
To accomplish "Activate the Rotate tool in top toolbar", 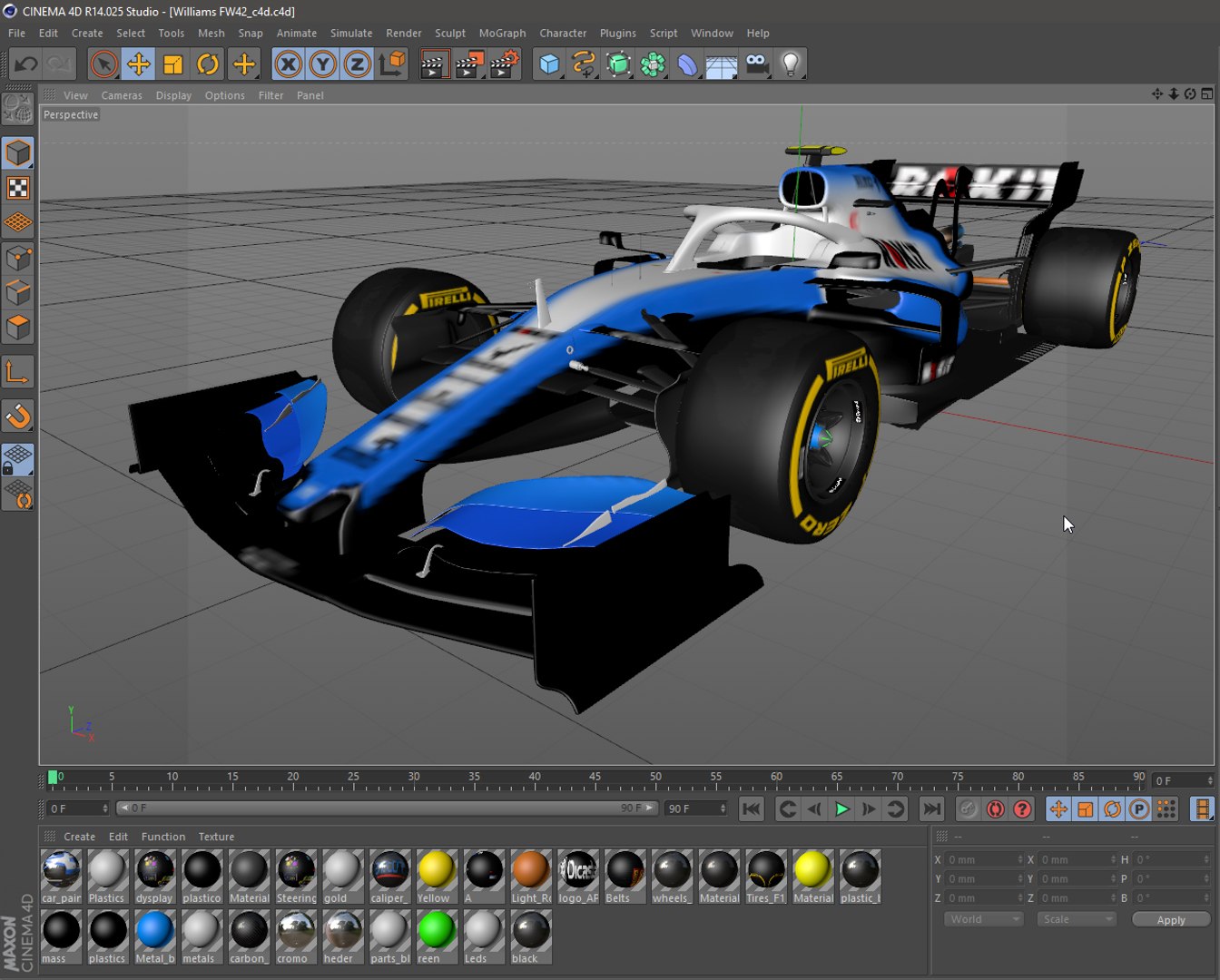I will [208, 64].
